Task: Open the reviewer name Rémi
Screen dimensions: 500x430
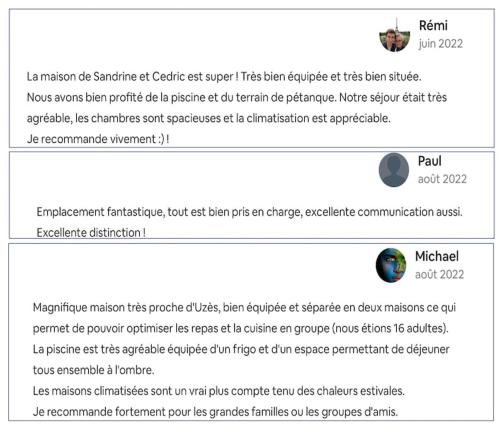Action: pyautogui.click(x=433, y=26)
